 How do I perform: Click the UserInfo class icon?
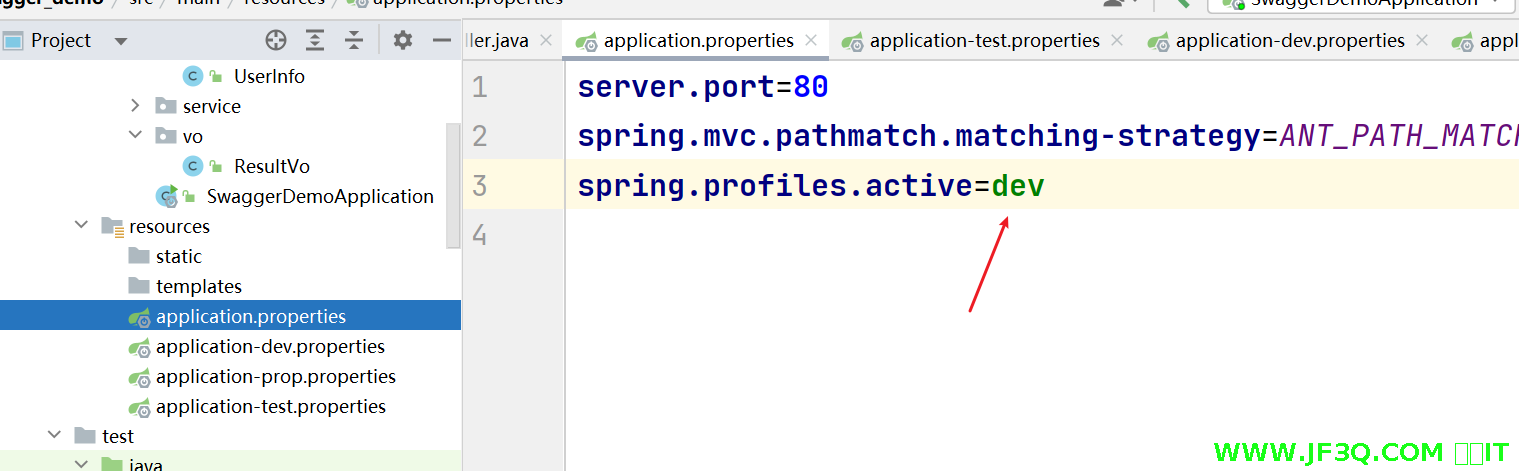click(x=192, y=76)
